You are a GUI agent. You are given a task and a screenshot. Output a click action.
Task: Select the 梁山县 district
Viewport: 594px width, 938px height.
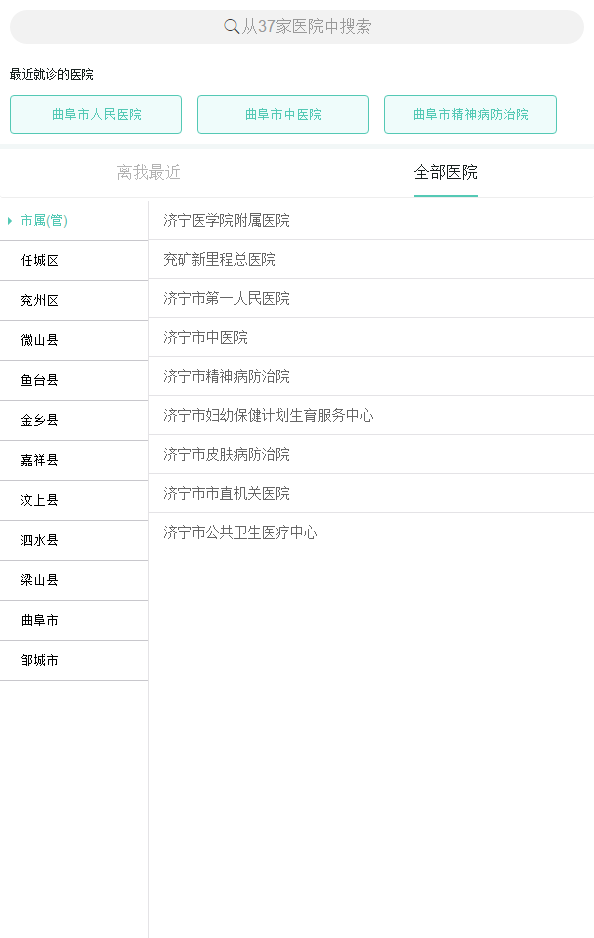click(x=74, y=580)
